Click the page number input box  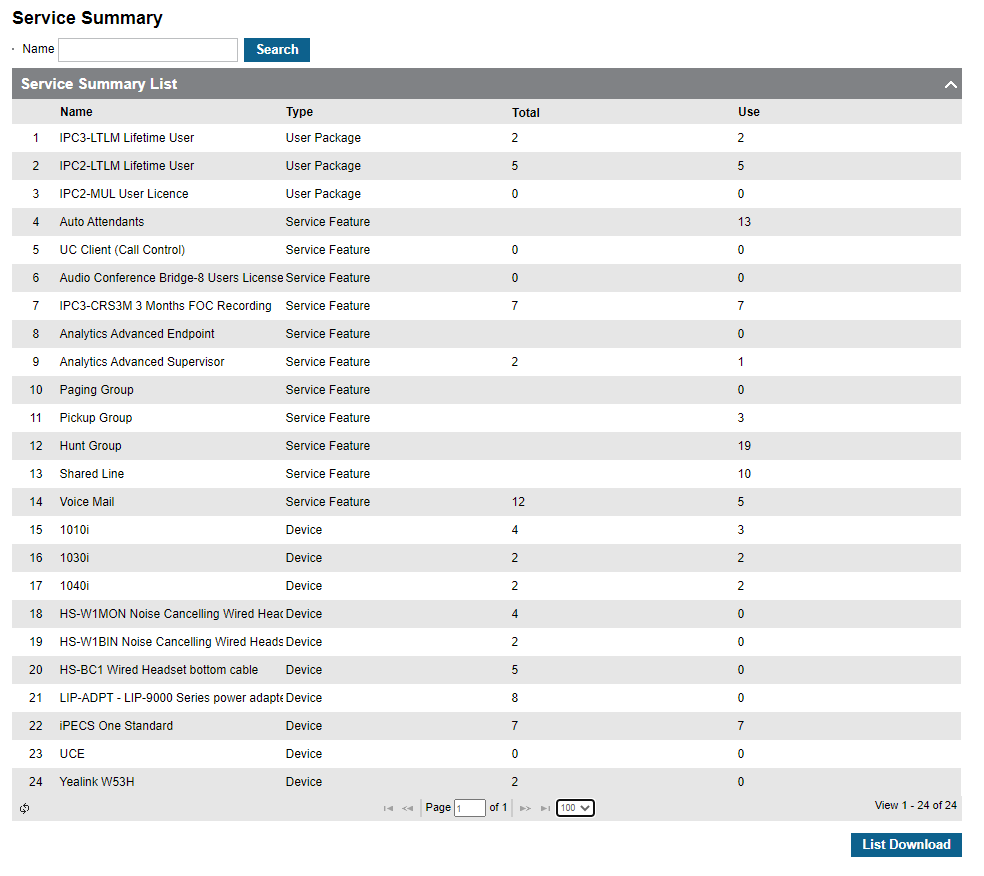pos(469,808)
